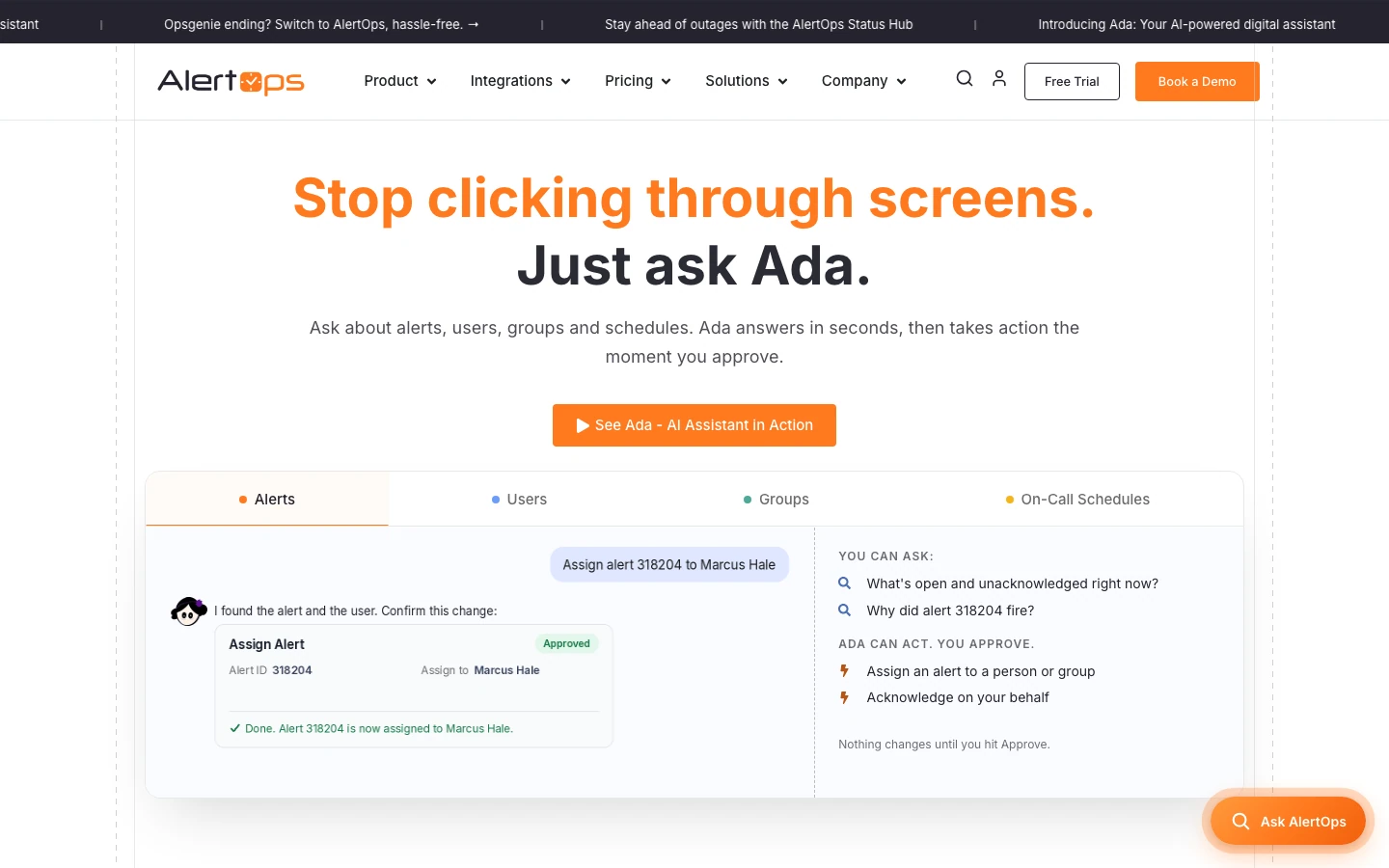Click "Nothing changes until you hit Approve." note

943,745
